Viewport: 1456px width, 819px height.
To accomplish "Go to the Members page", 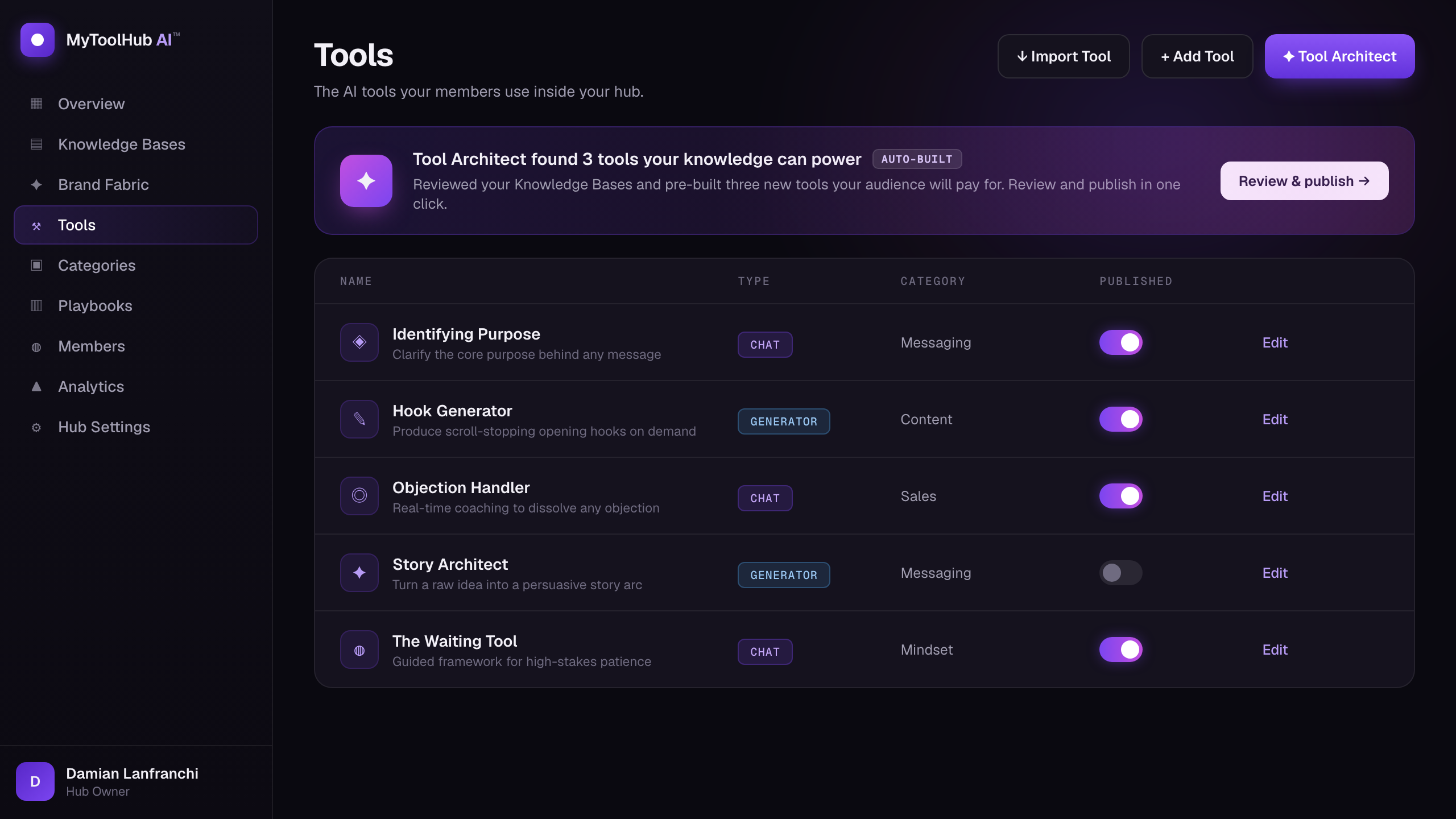I will (x=136, y=346).
